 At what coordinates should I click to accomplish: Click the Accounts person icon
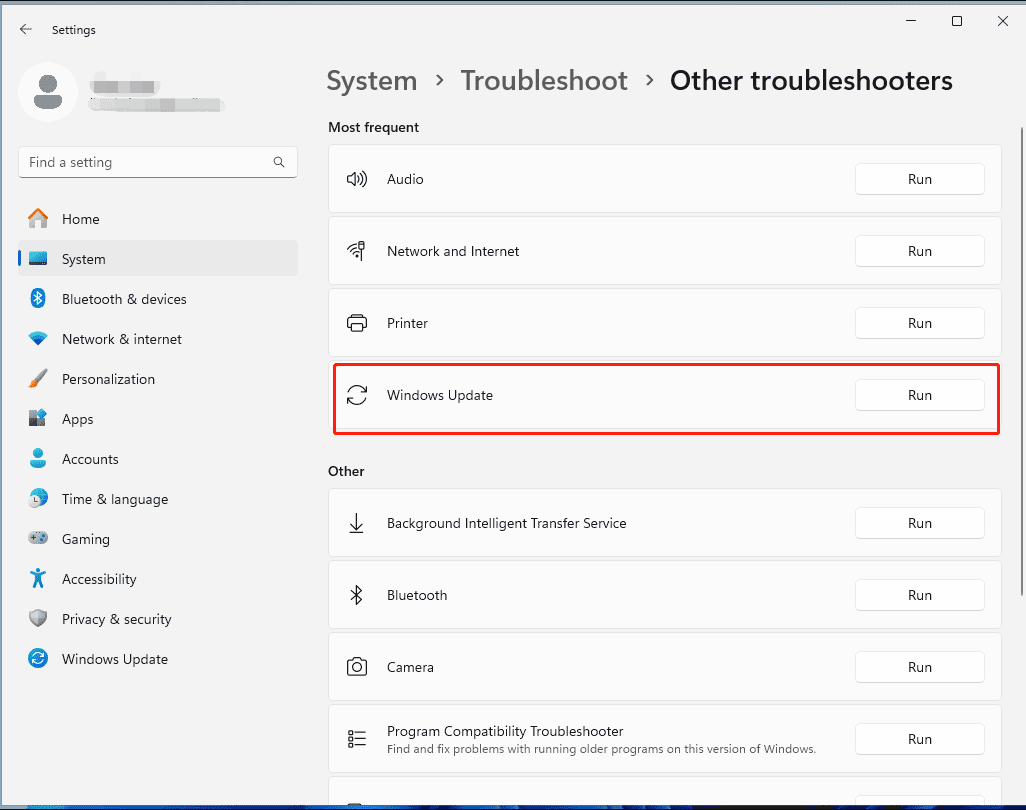point(38,459)
